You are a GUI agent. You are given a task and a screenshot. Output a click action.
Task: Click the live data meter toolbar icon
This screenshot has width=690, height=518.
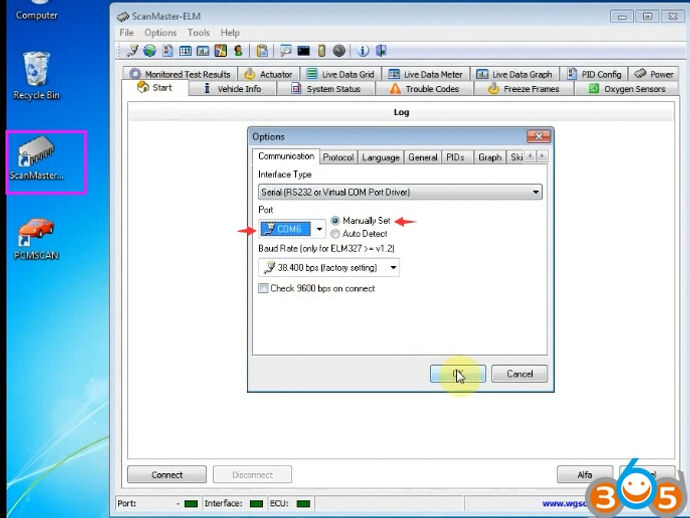click(203, 51)
